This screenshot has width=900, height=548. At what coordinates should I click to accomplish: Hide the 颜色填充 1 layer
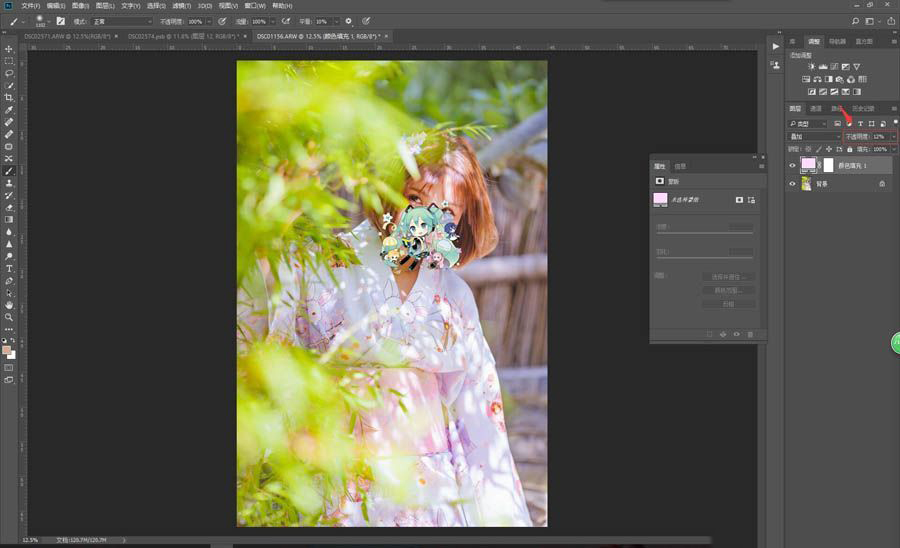click(x=793, y=166)
